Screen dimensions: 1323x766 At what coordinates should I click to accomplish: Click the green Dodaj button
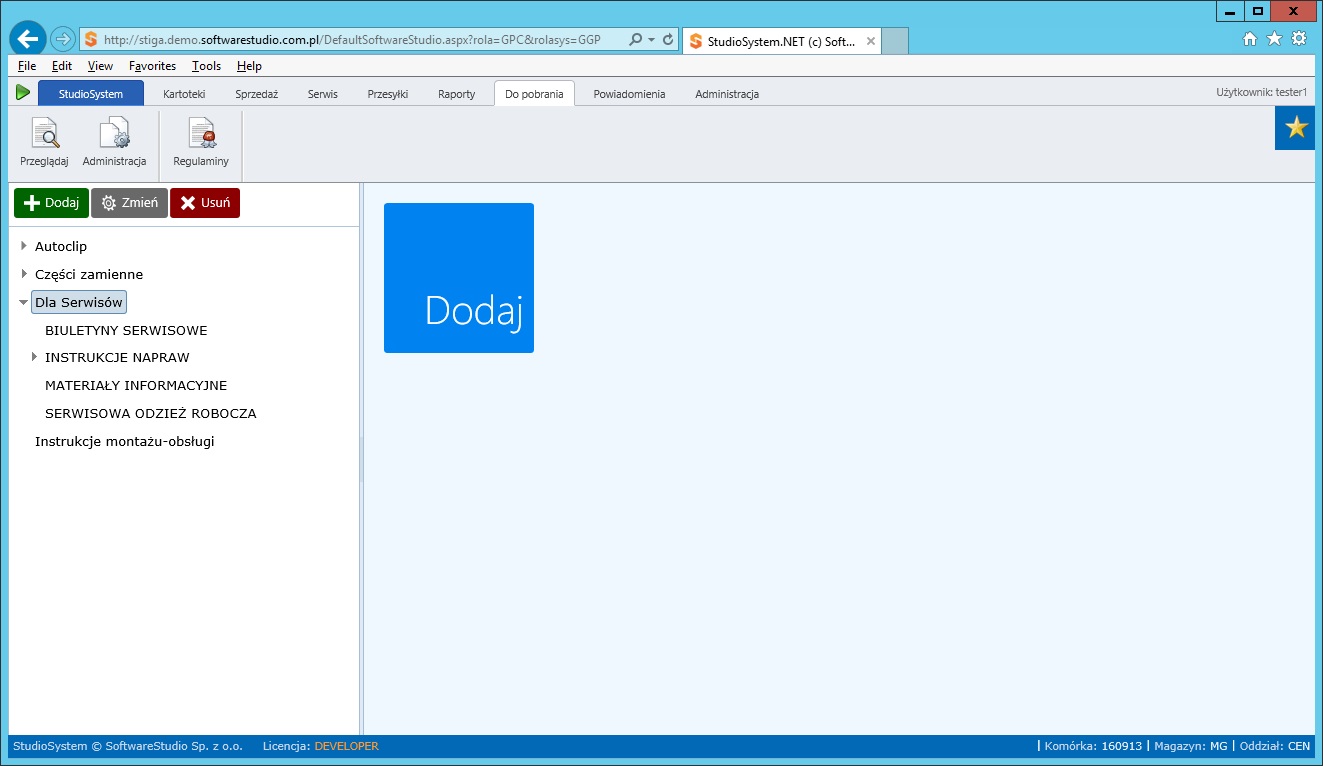[x=51, y=203]
